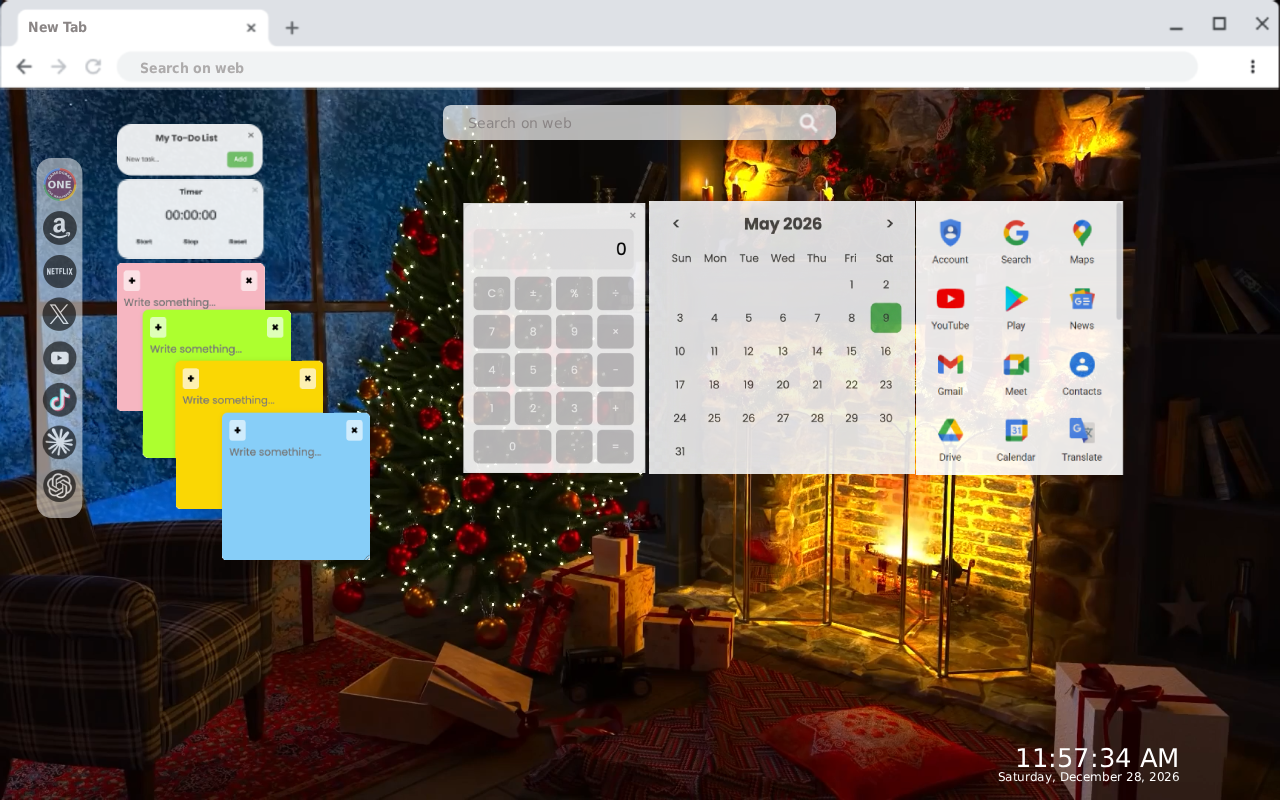Viewport: 1280px width, 800px height.
Task: Open the X (Twitter) shortcut in the sidebar
Action: point(60,314)
